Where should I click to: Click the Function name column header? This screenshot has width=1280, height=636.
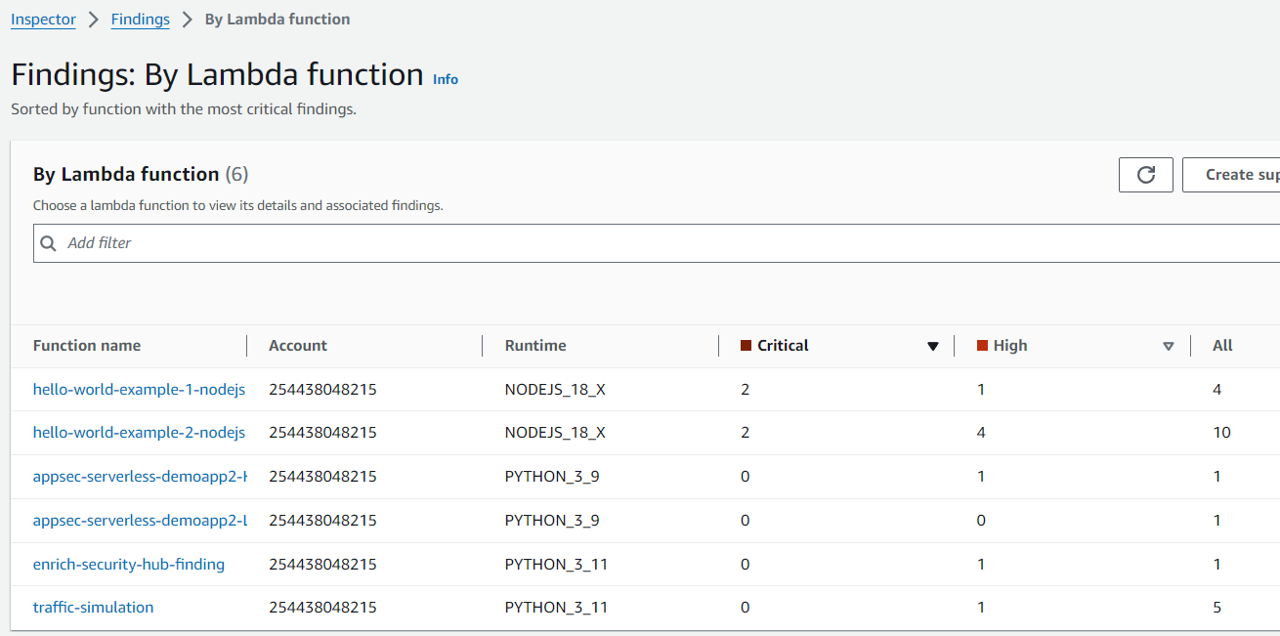pos(87,345)
